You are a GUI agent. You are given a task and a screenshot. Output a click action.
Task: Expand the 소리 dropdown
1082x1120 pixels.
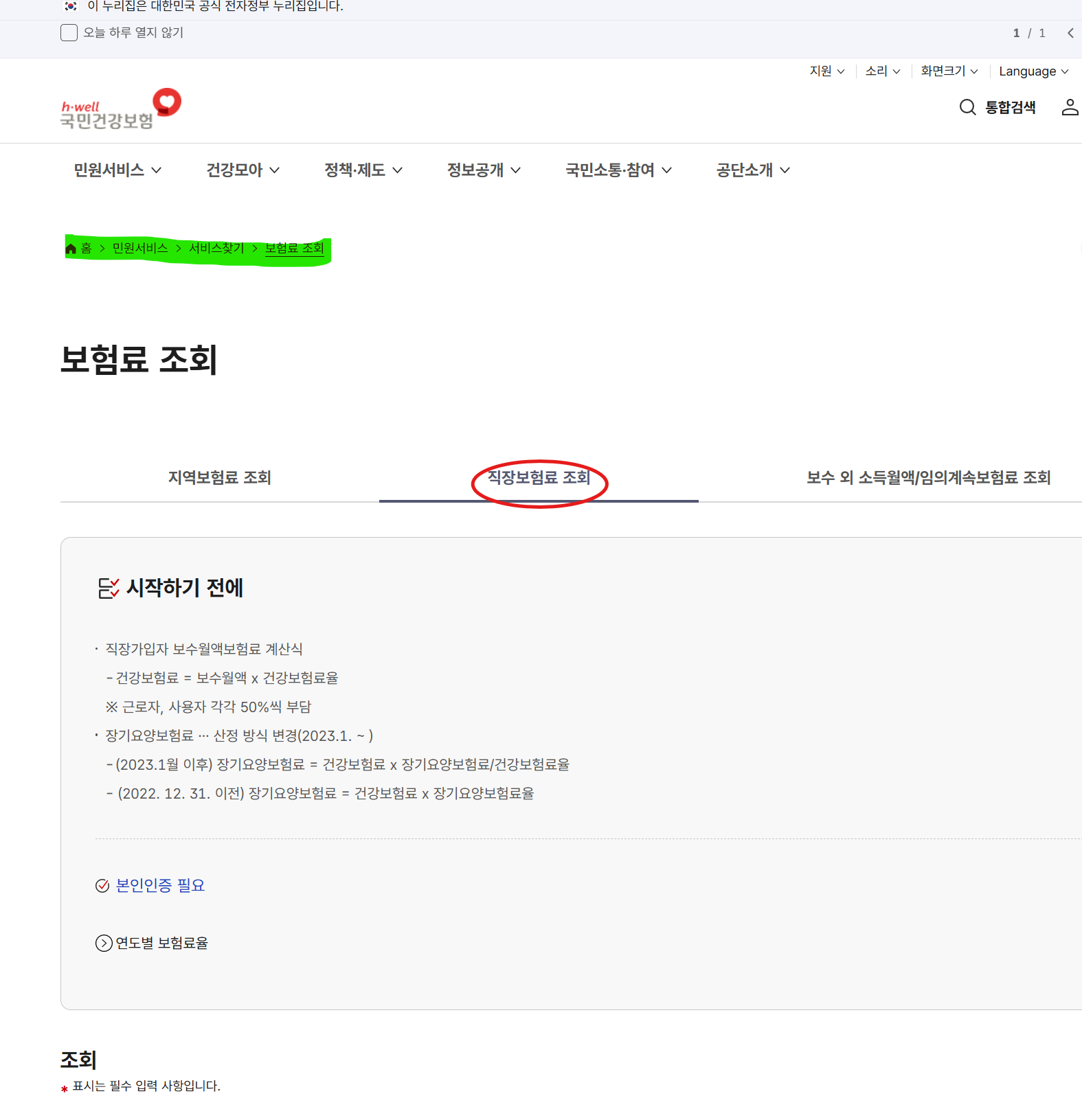click(x=883, y=71)
